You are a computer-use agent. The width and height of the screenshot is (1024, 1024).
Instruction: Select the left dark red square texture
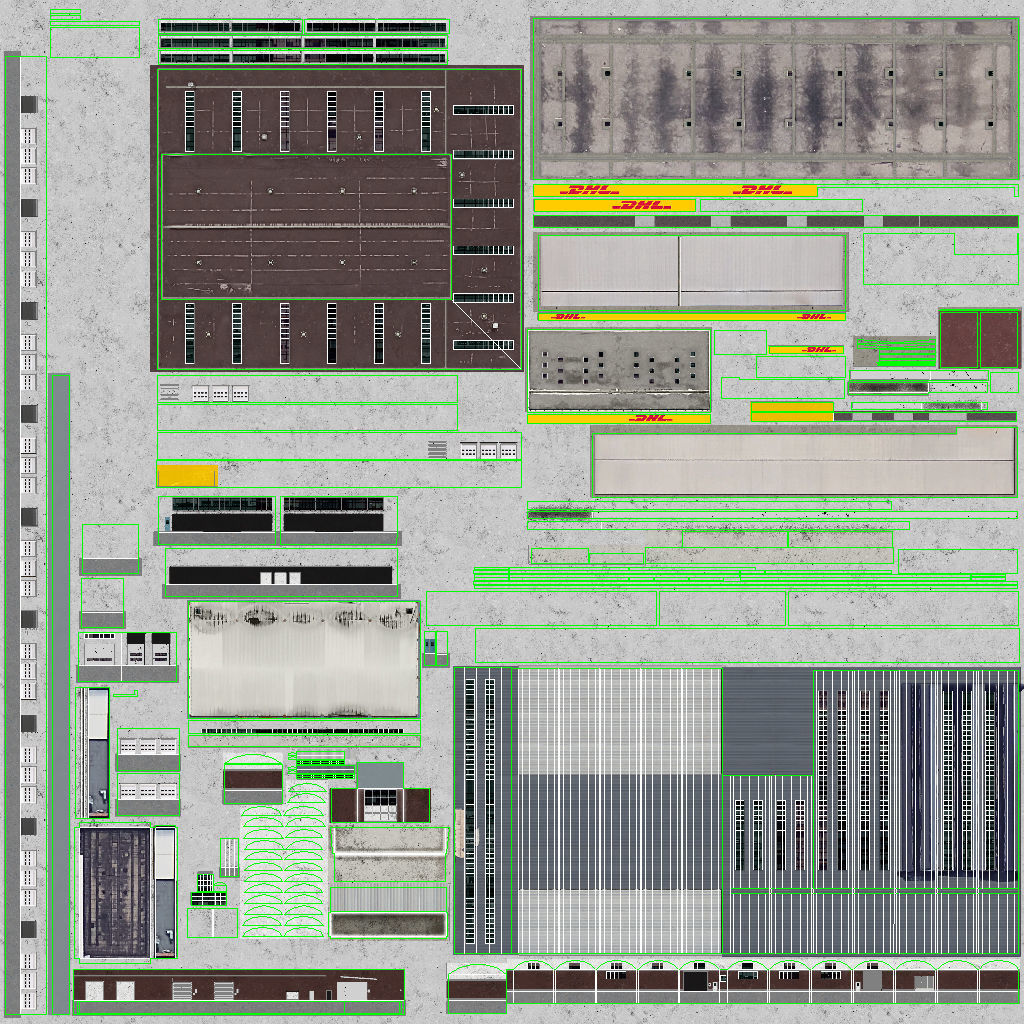tap(959, 340)
